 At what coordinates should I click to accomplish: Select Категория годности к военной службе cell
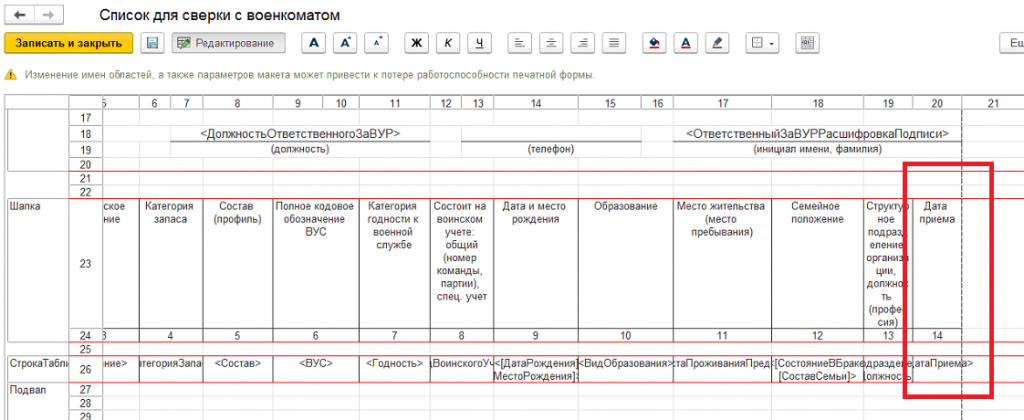point(394,264)
